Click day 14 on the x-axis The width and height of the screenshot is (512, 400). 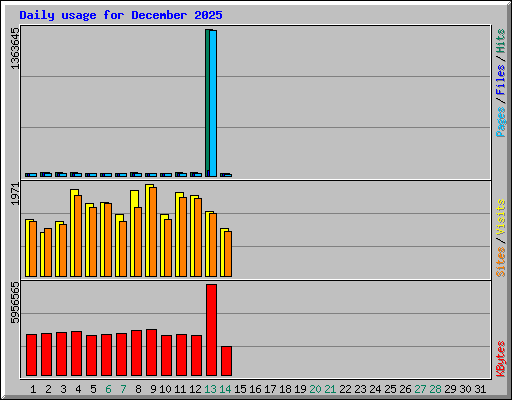(x=225, y=389)
